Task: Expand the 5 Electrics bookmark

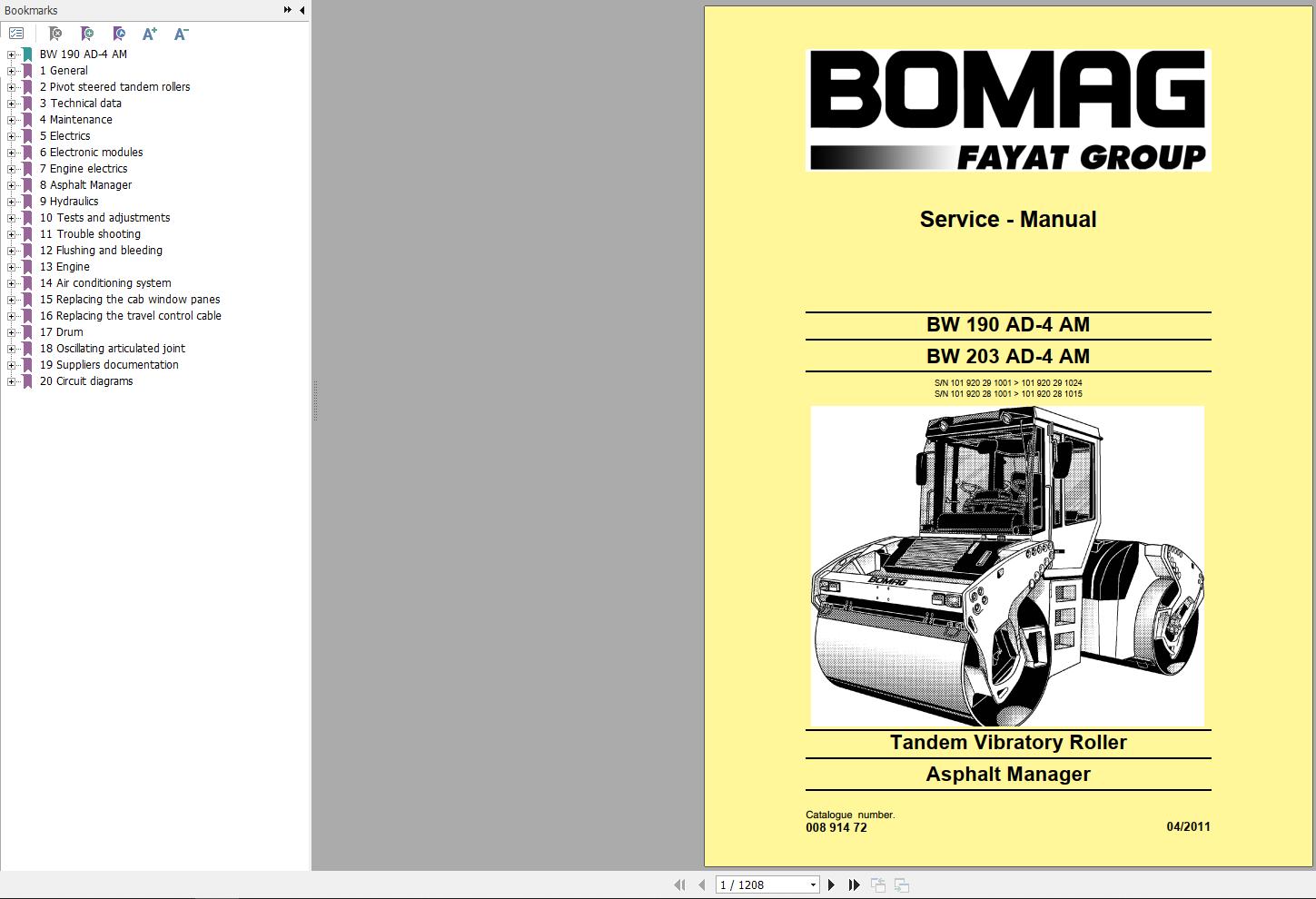Action: pos(11,136)
